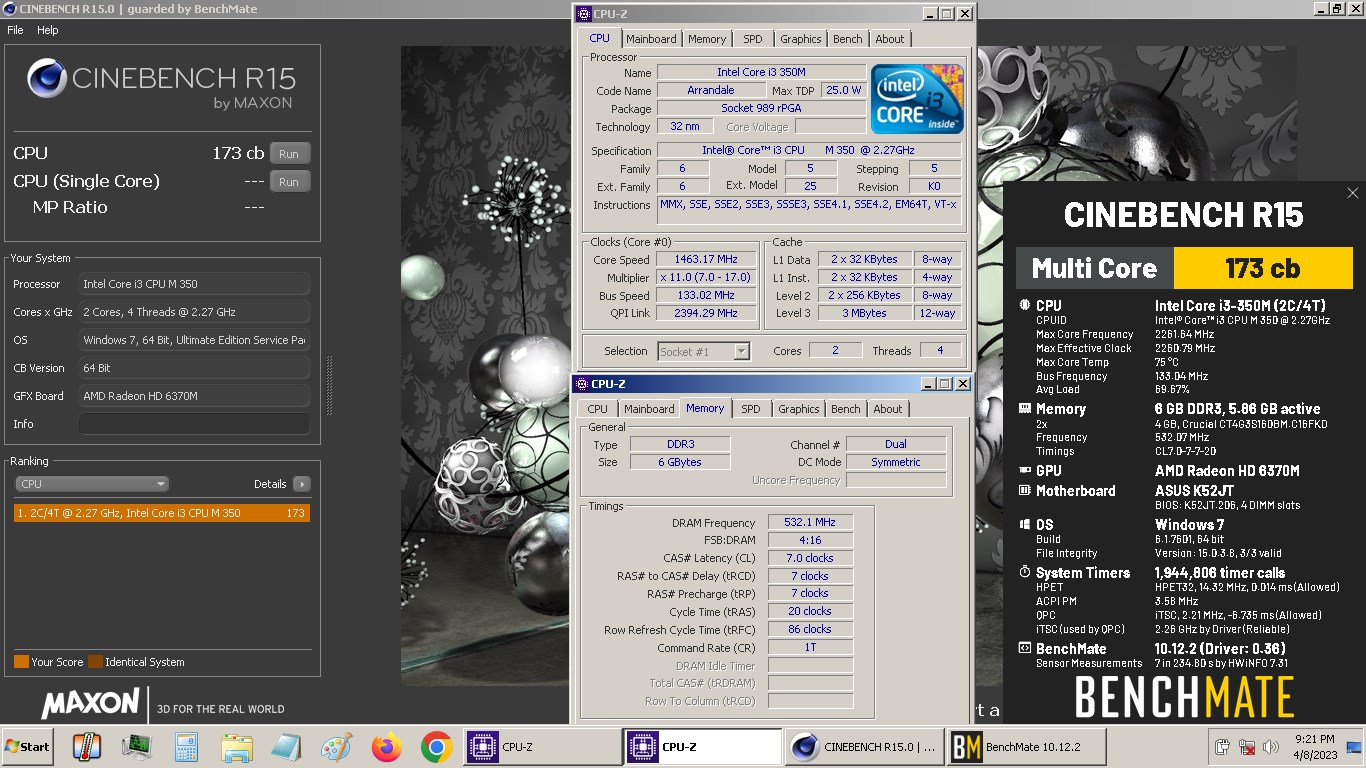The width and height of the screenshot is (1366, 768).
Task: Run the CPU multi-core benchmark
Action: [289, 154]
